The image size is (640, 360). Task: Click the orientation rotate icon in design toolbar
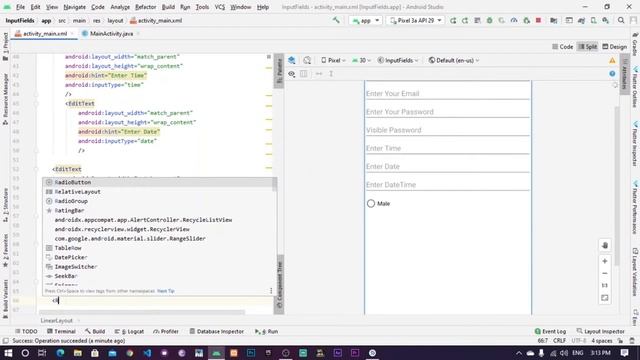(x=307, y=60)
